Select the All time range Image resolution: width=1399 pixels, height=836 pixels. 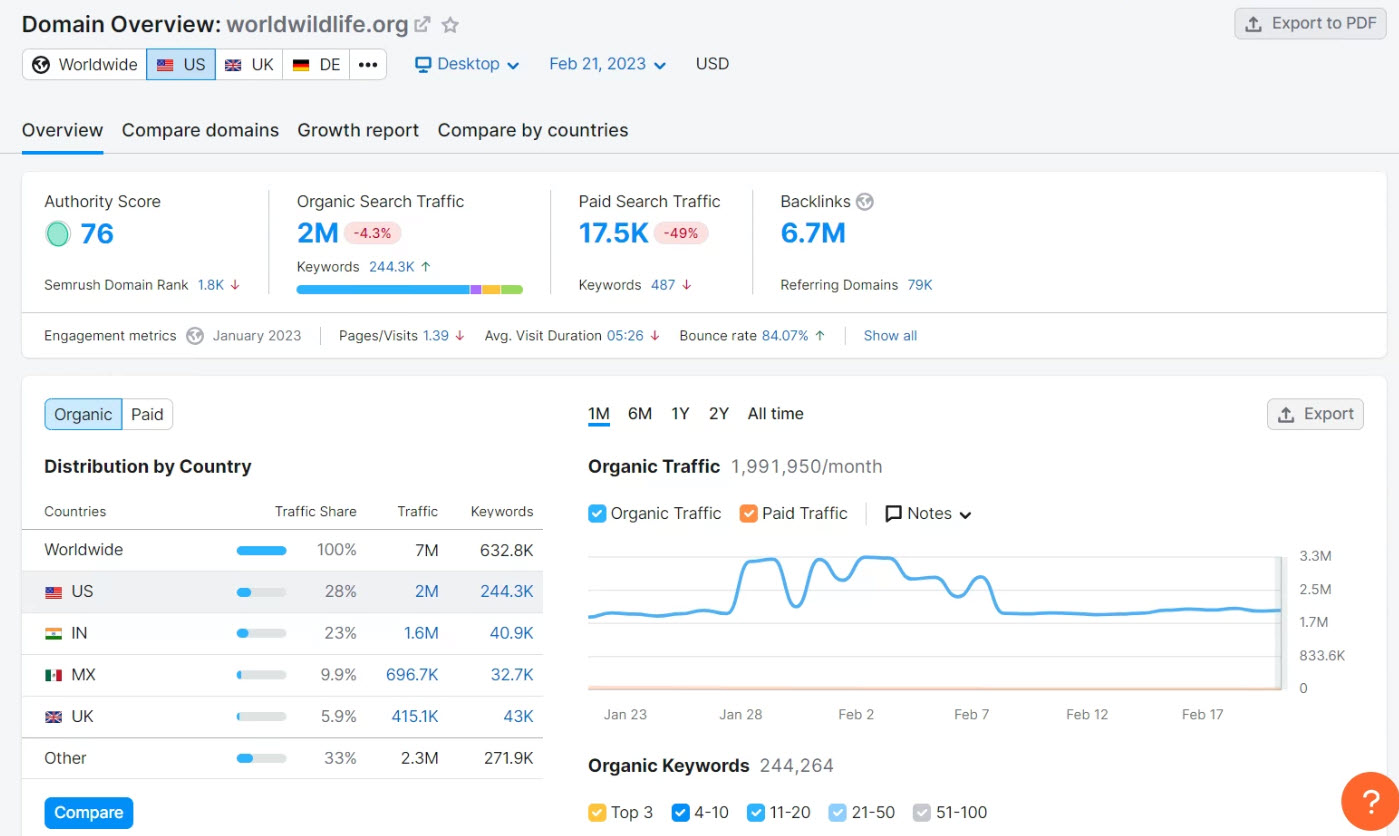(776, 414)
